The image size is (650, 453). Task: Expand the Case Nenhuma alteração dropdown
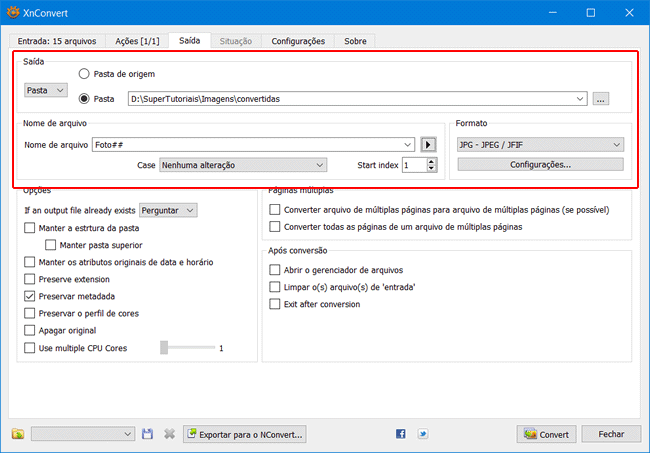click(x=243, y=164)
